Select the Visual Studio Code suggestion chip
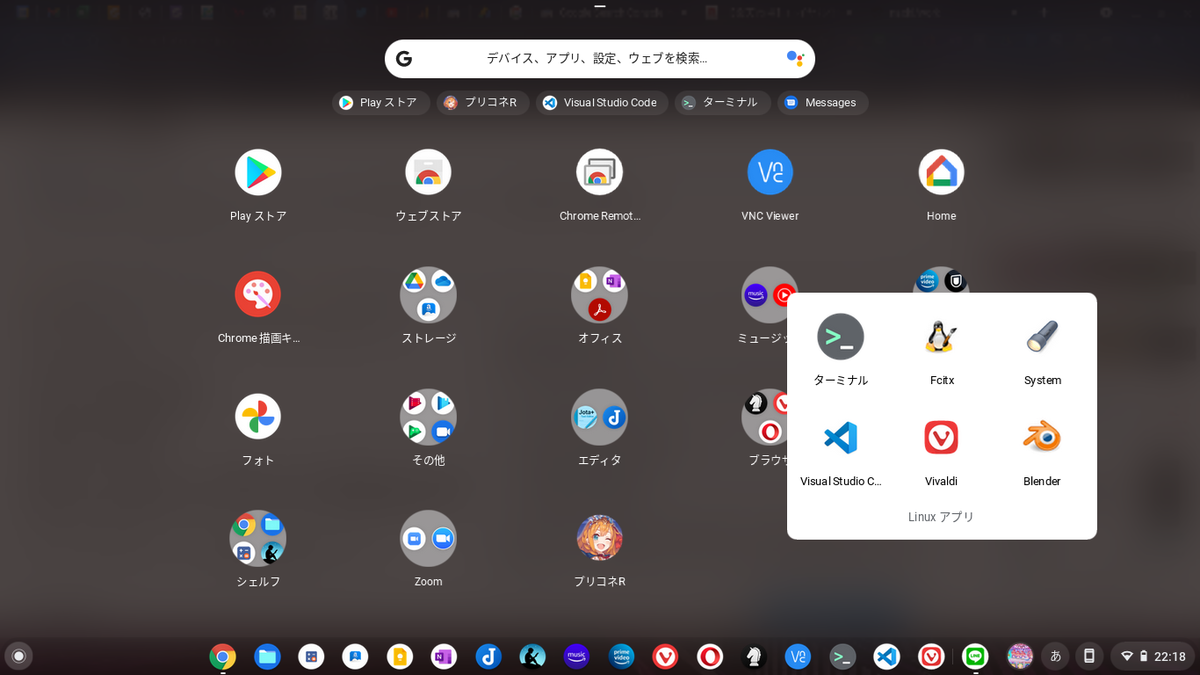Image resolution: width=1200 pixels, height=675 pixels. [602, 102]
